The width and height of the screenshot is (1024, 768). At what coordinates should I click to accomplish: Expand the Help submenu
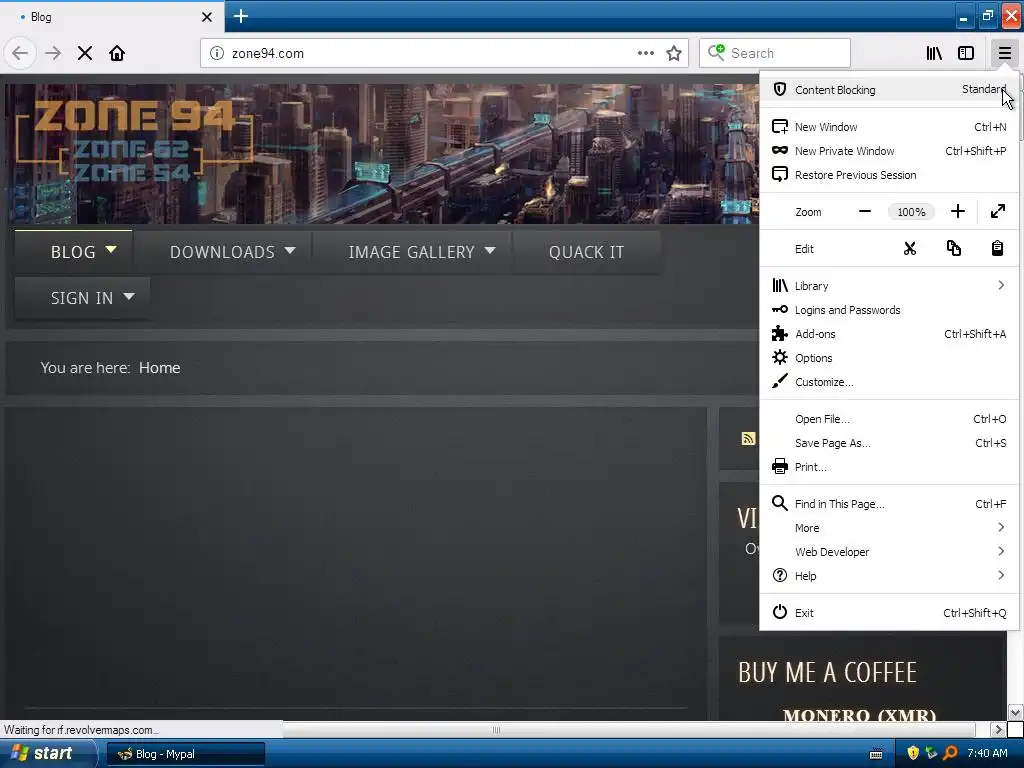[889, 576]
